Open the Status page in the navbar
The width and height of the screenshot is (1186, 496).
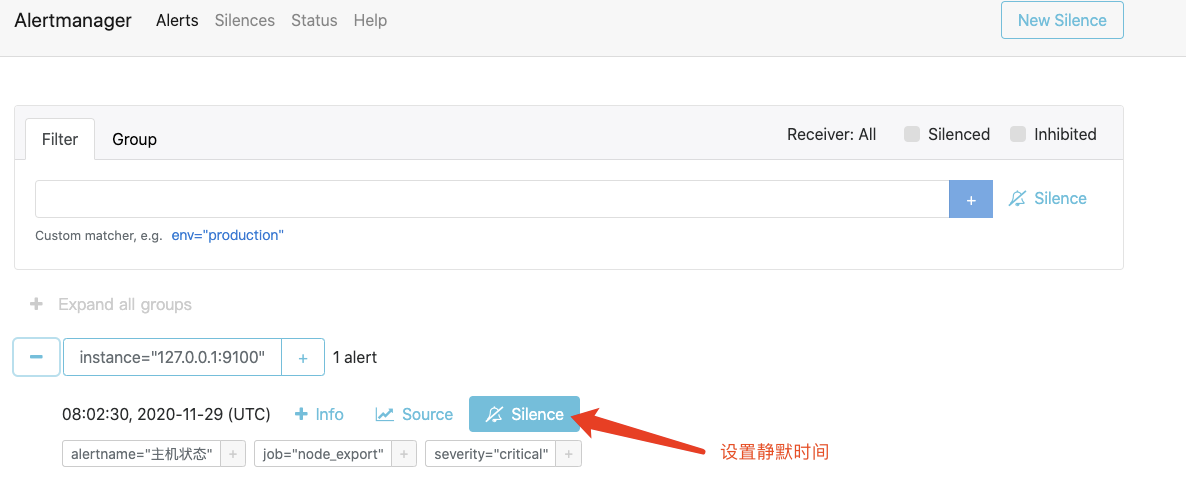pos(314,20)
